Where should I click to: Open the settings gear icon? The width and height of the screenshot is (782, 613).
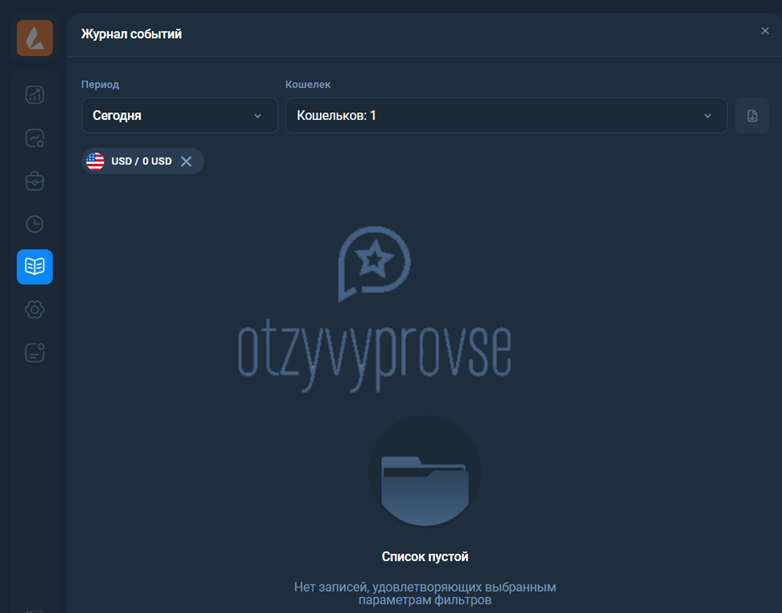click(34, 310)
